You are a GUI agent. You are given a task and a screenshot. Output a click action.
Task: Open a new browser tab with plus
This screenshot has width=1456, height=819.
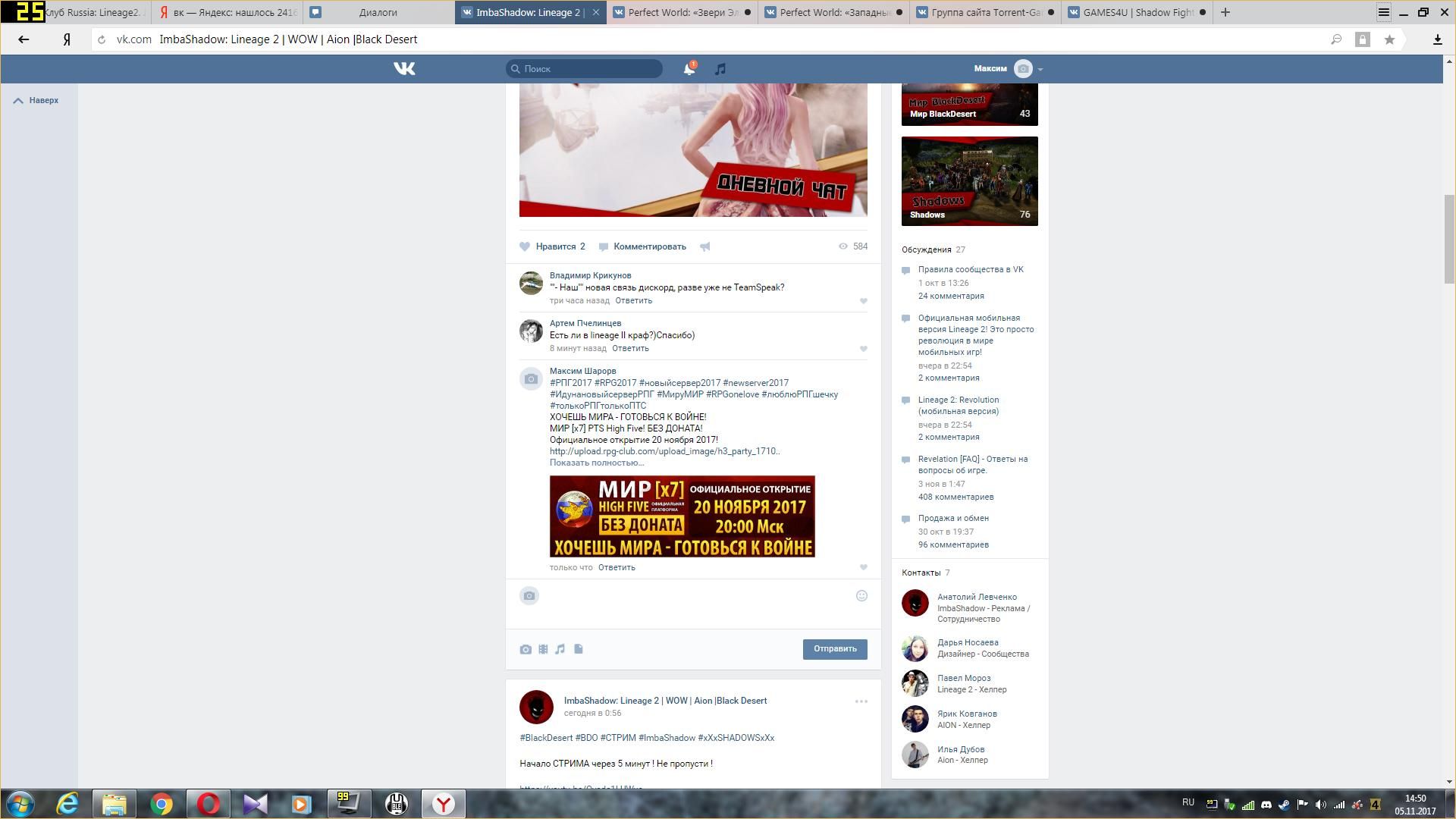(x=1225, y=12)
